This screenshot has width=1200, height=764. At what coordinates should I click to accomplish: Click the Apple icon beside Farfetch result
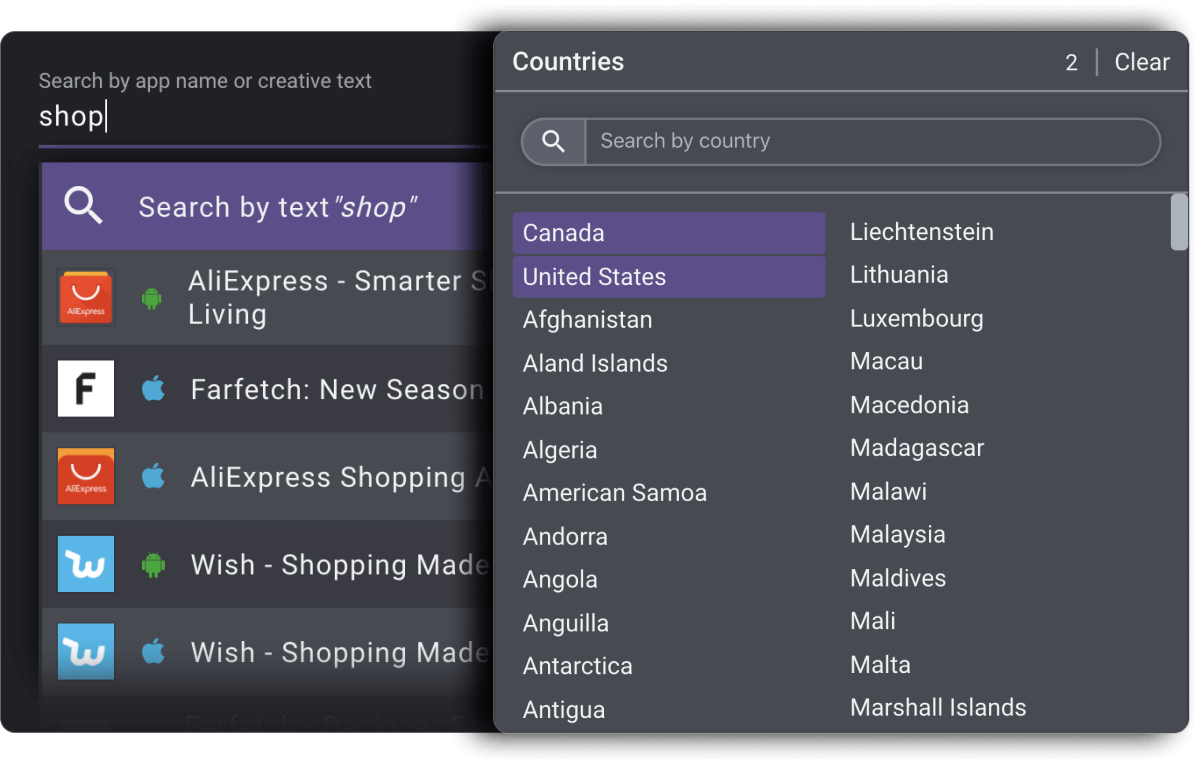[x=153, y=389]
